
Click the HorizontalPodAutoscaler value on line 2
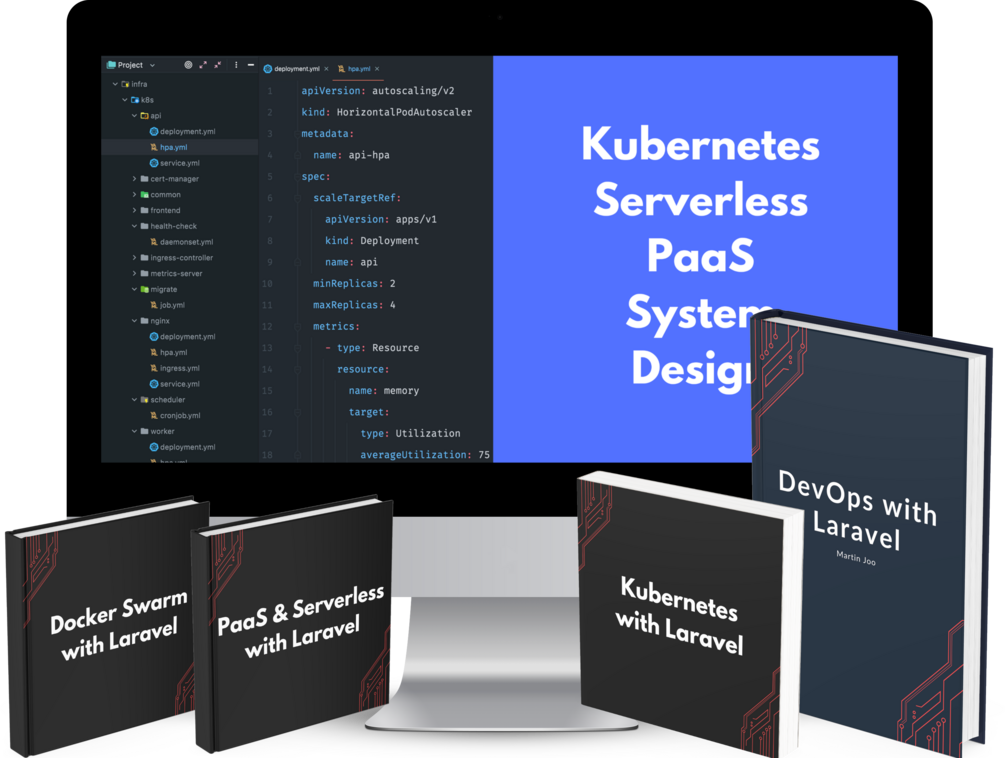(404, 112)
